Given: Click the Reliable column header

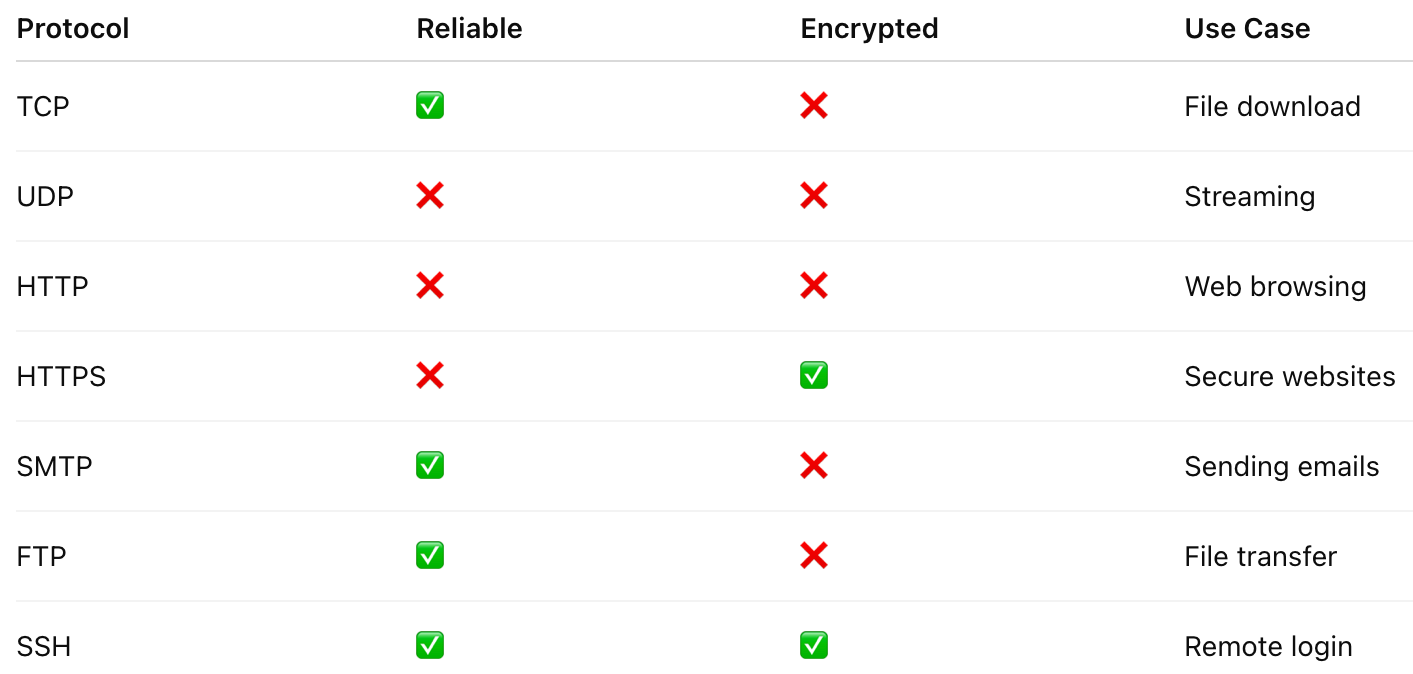Looking at the screenshot, I should pyautogui.click(x=469, y=28).
